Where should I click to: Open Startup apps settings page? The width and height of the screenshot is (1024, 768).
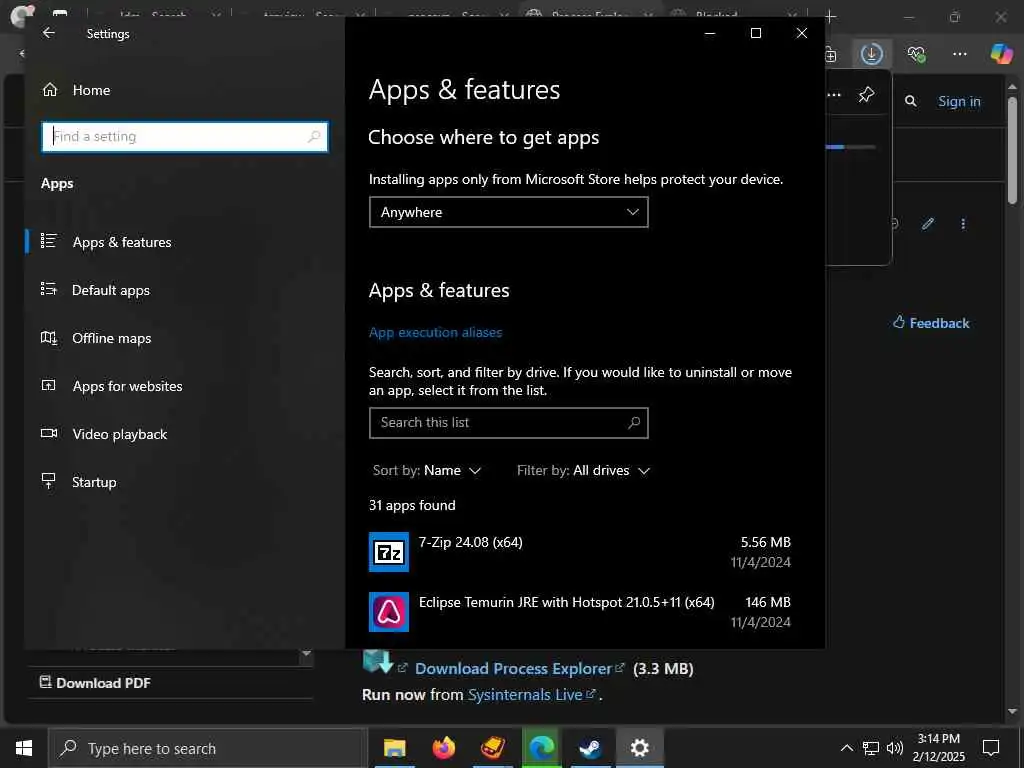point(94,482)
